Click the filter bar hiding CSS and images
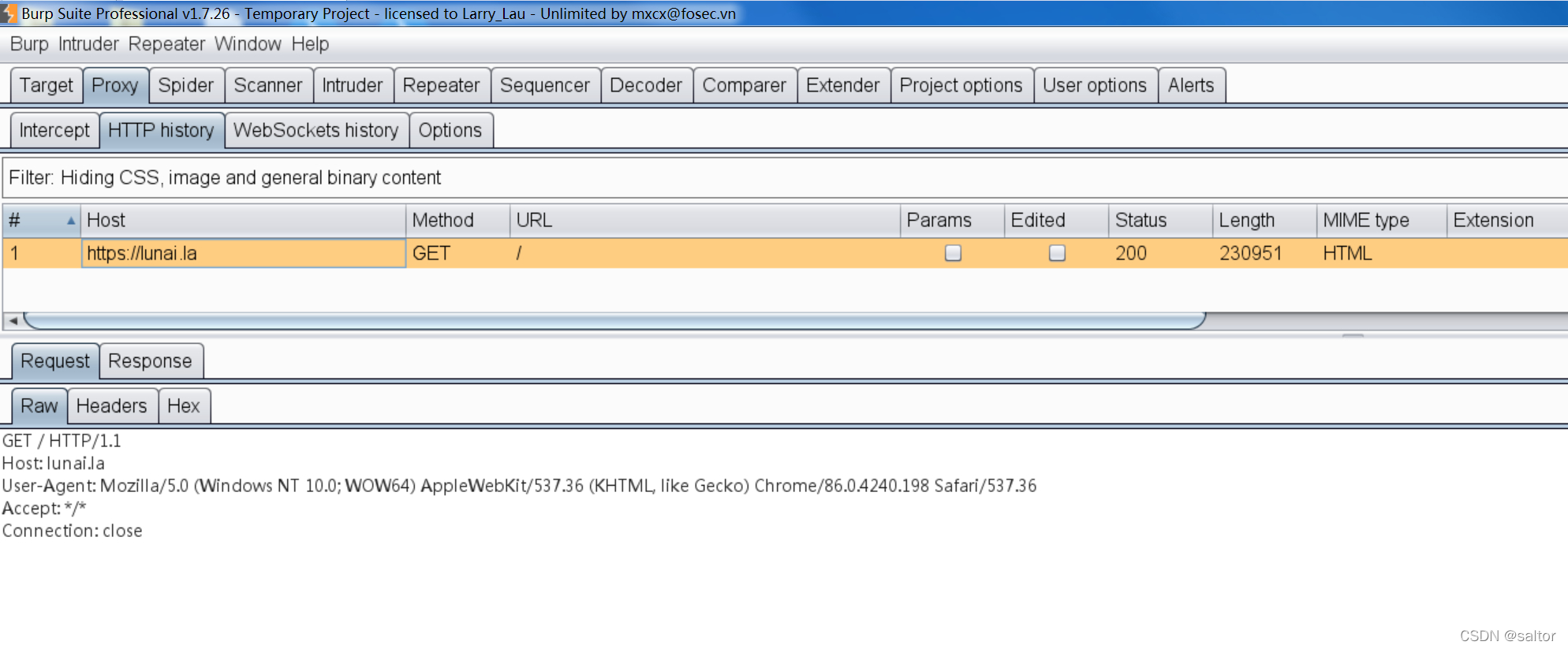Image resolution: width=1568 pixels, height=649 pixels. 784,177
